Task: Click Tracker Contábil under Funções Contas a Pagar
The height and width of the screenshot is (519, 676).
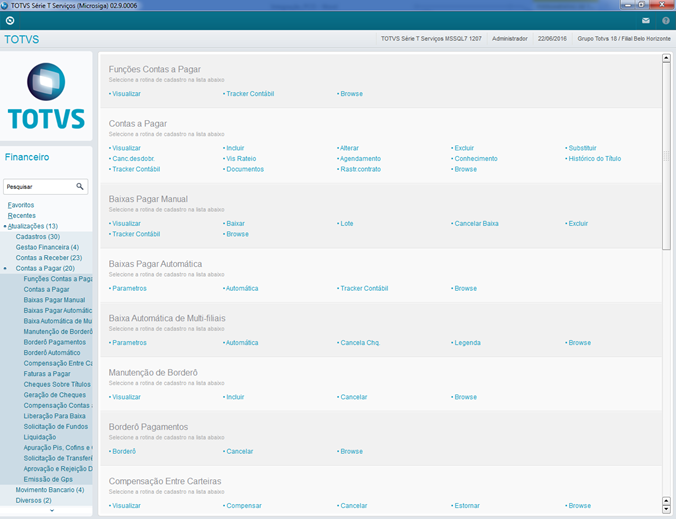Action: click(x=250, y=94)
